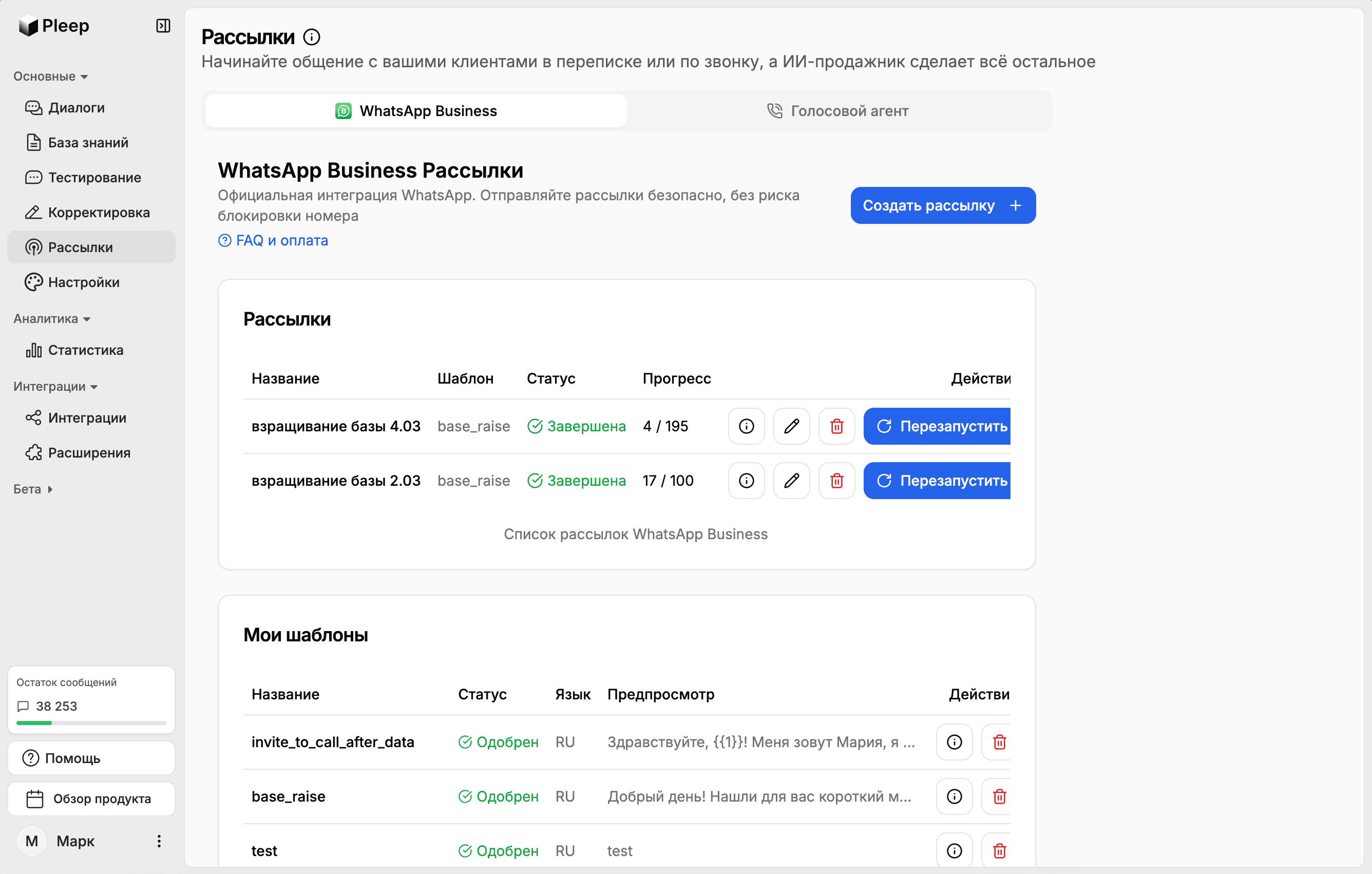Click info icon next to Рассылки title
The height and width of the screenshot is (874, 1372).
[311, 37]
